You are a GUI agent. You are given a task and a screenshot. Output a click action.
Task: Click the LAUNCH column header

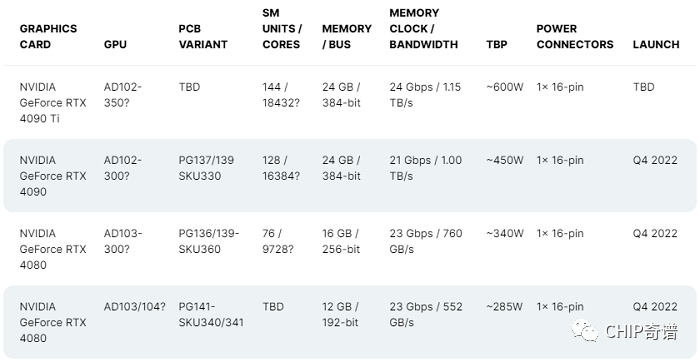tap(656, 45)
